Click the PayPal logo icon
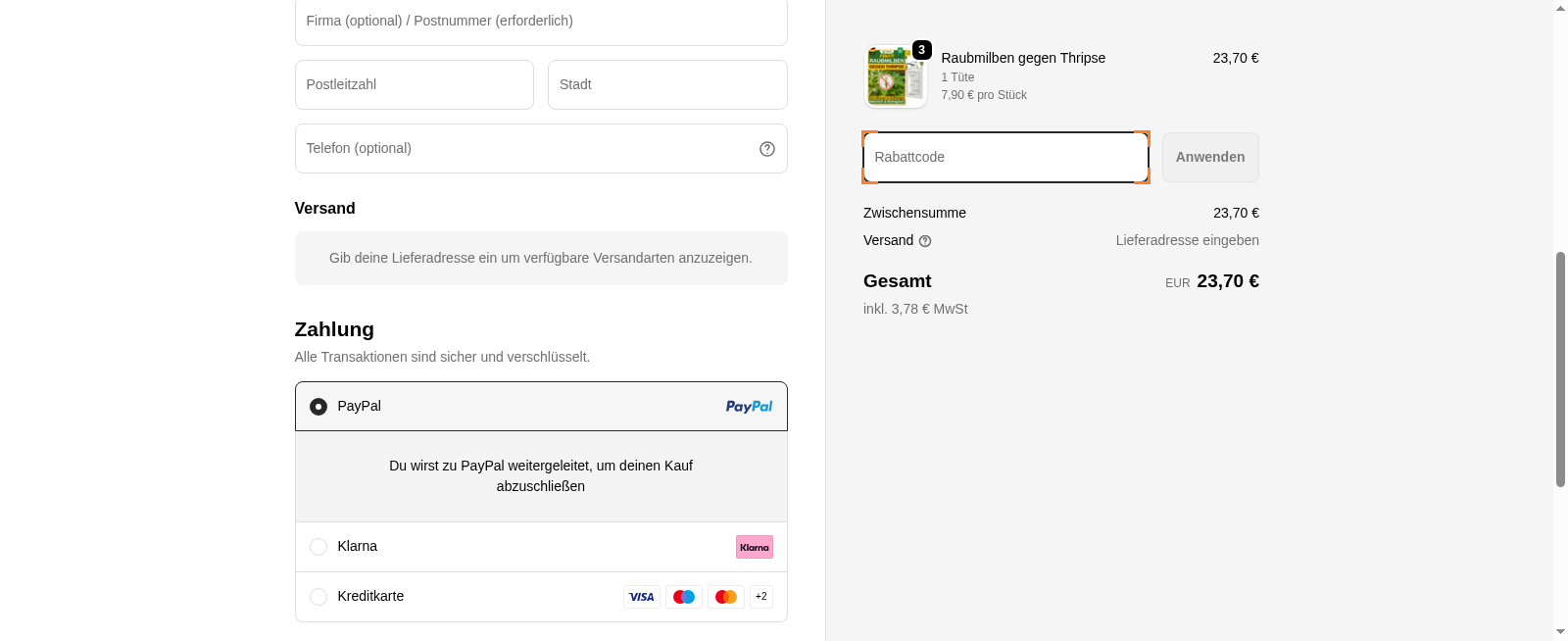Screen dimensions: 1568x641 tap(749, 407)
